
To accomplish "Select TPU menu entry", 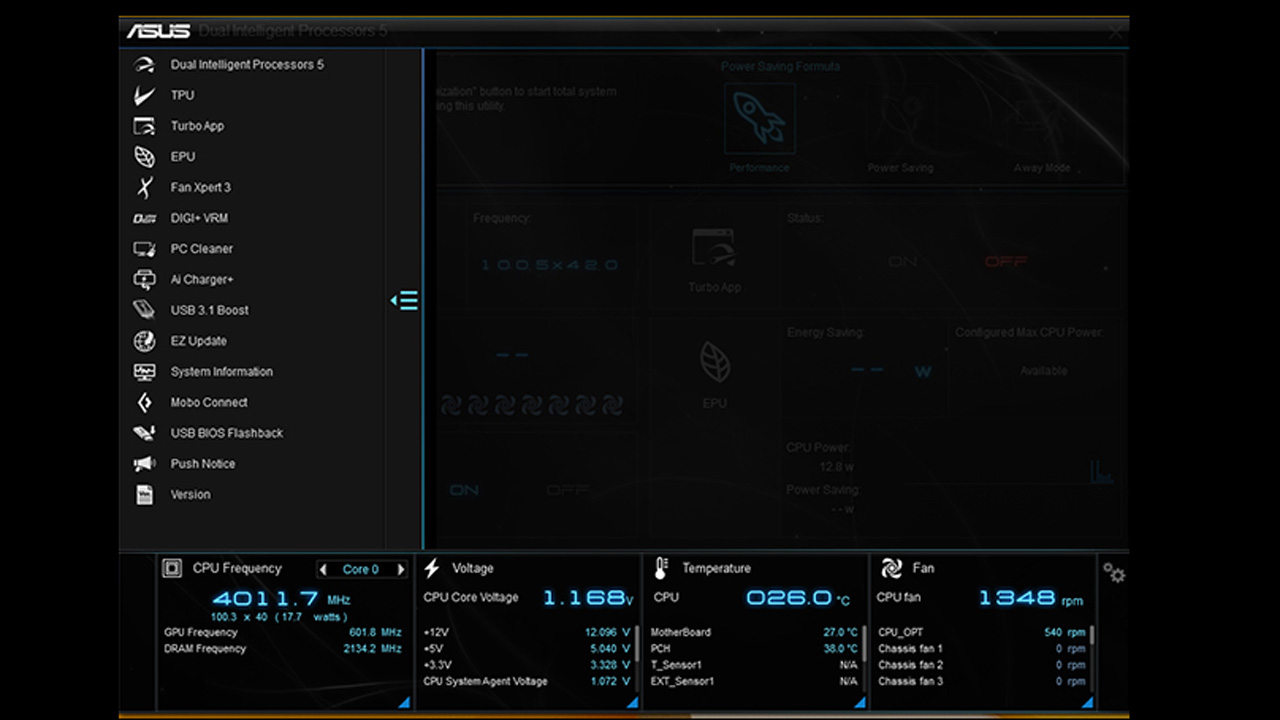I will [x=183, y=95].
